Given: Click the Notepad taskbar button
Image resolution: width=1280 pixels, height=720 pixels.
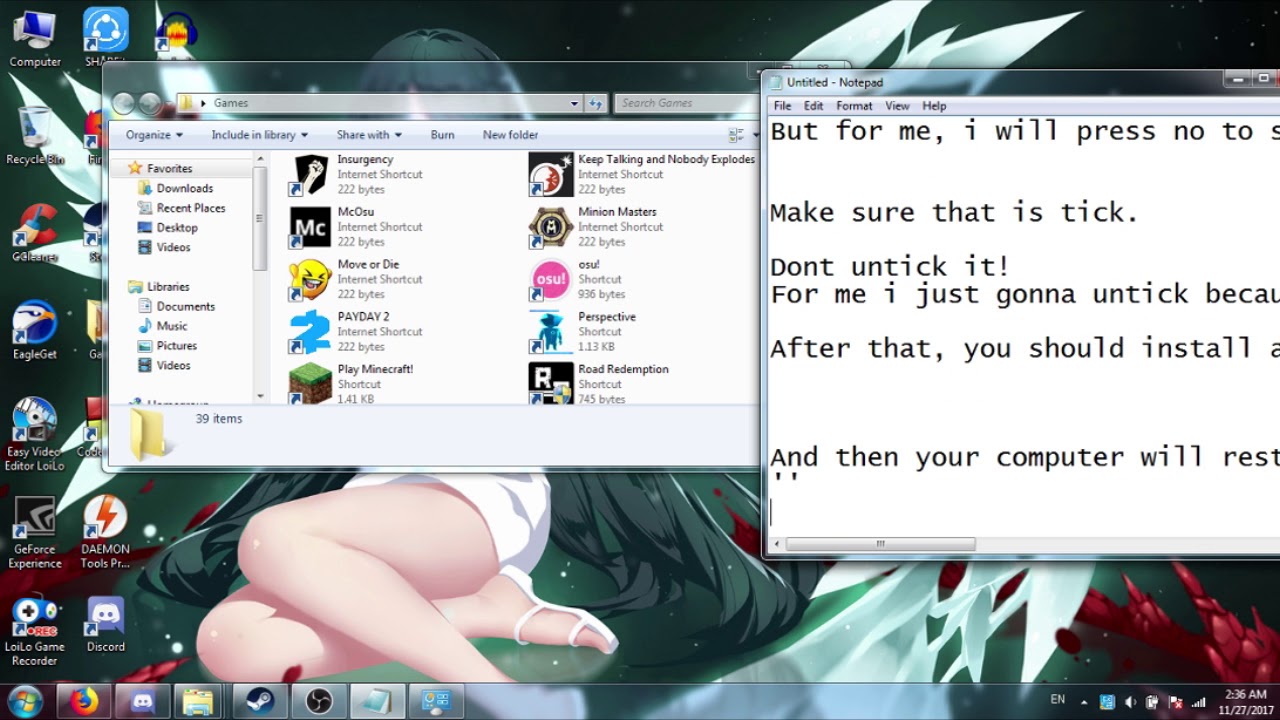Looking at the screenshot, I should (x=378, y=701).
